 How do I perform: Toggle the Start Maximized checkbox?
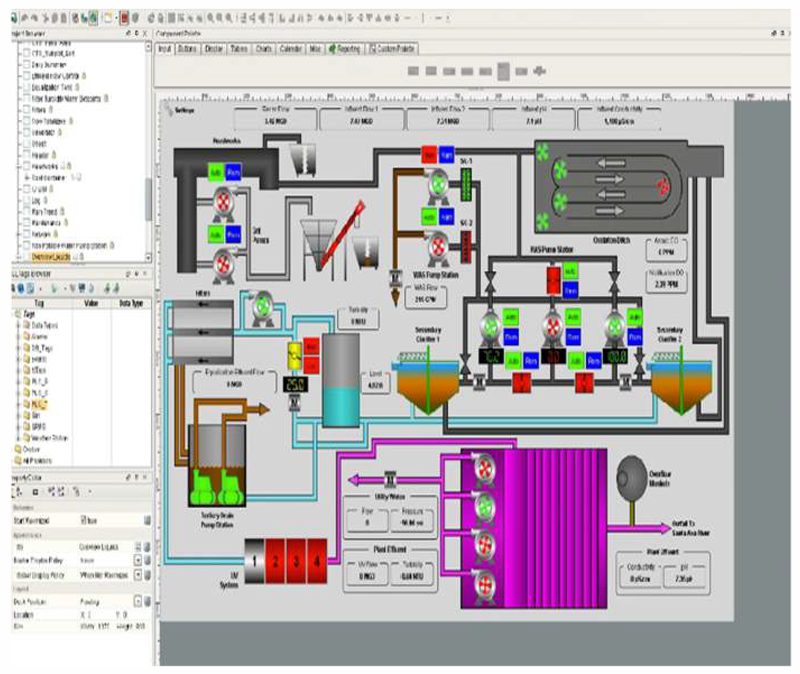click(84, 520)
